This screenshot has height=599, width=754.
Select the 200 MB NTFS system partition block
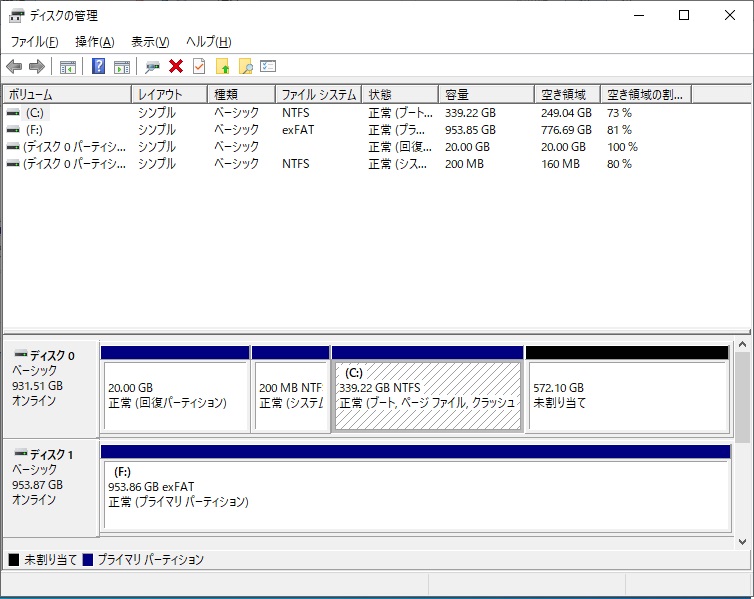tap(291, 389)
